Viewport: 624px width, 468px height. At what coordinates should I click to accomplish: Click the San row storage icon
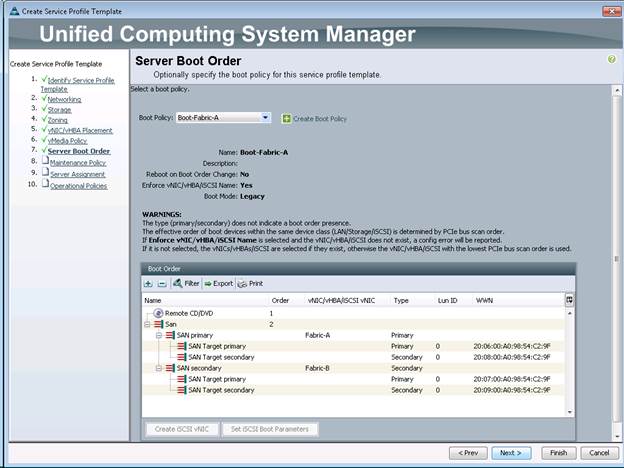click(158, 324)
